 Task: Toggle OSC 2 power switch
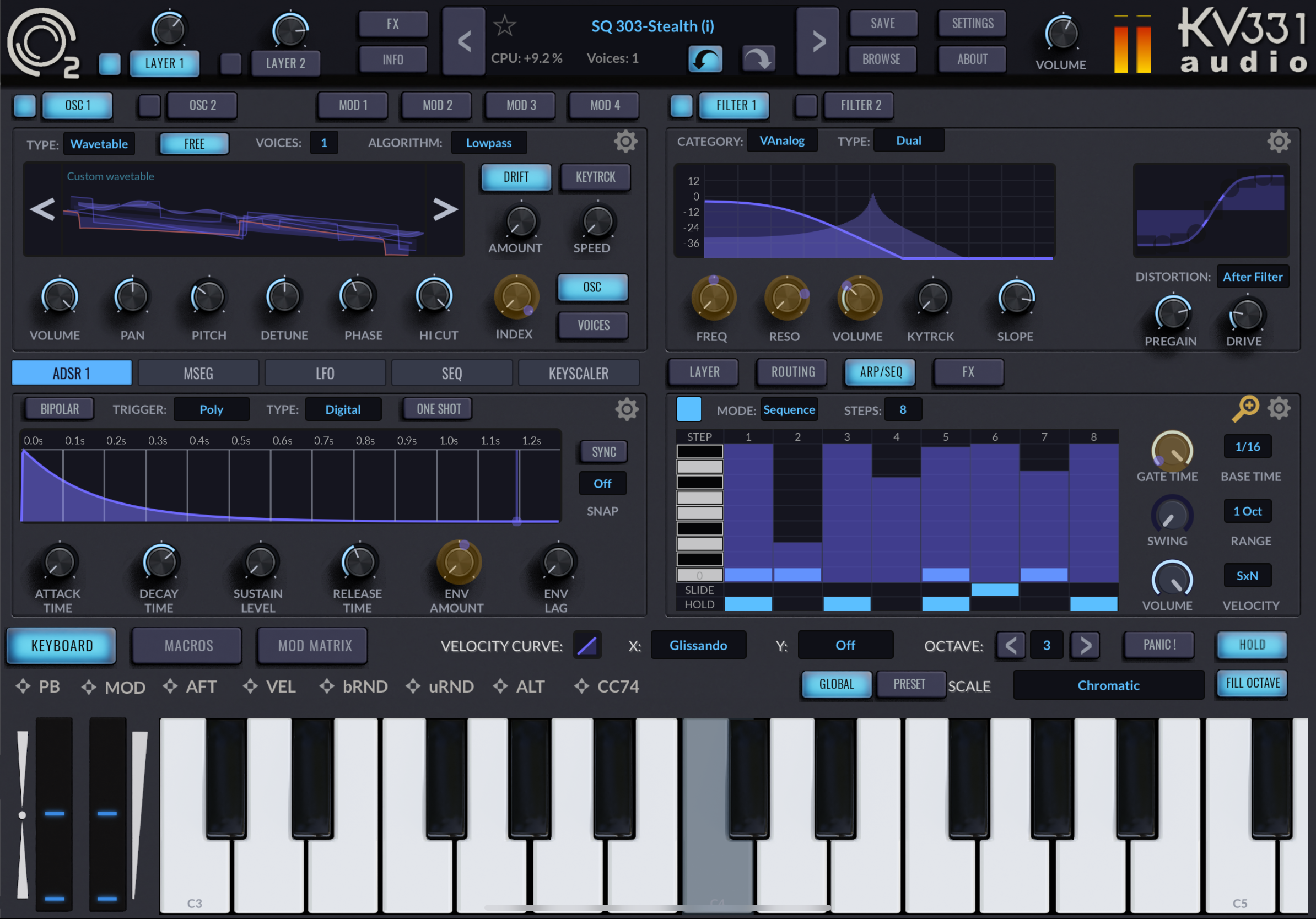149,105
